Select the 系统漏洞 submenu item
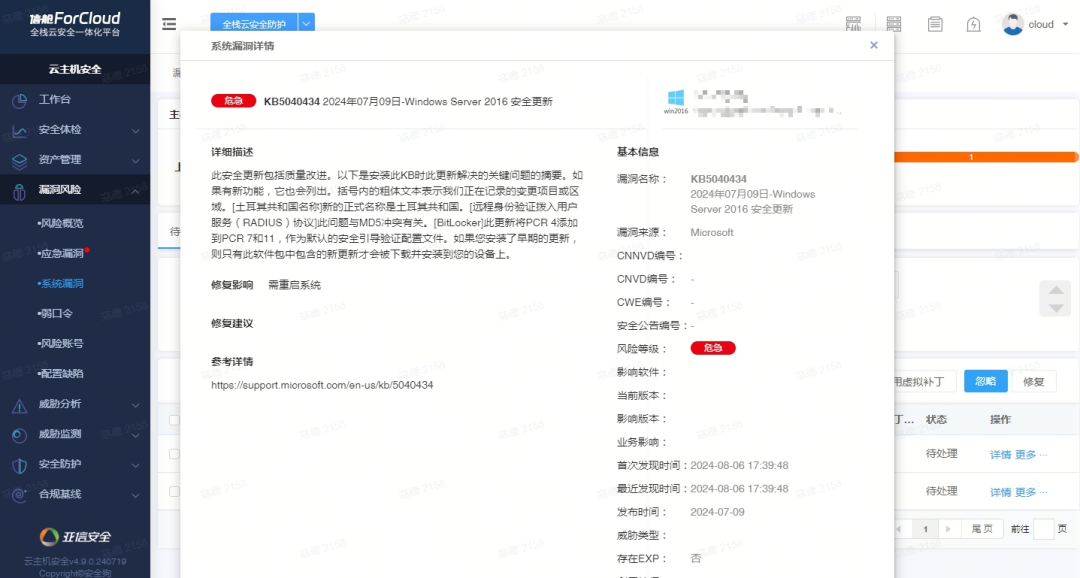Image resolution: width=1080 pixels, height=578 pixels. click(x=61, y=283)
